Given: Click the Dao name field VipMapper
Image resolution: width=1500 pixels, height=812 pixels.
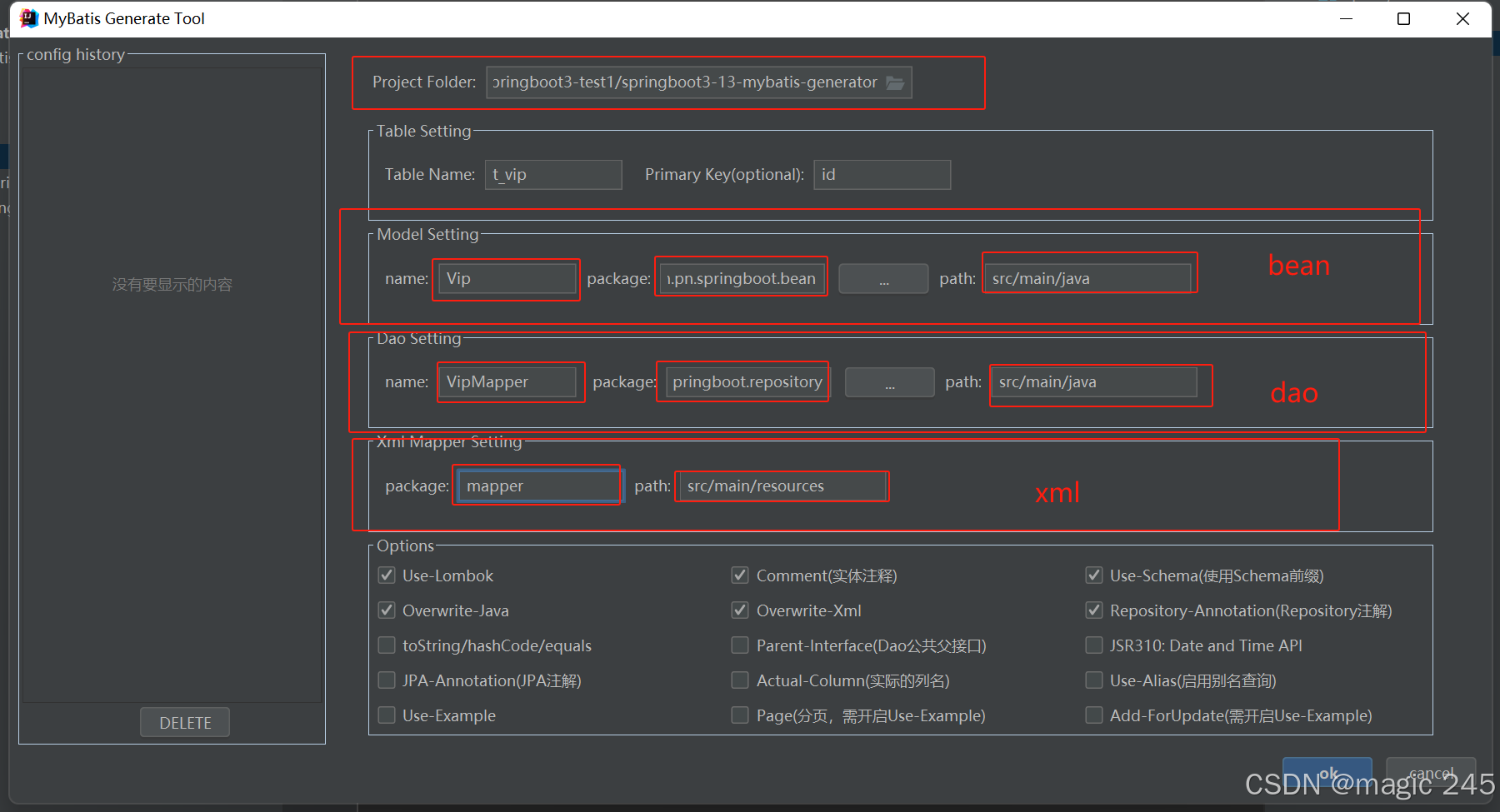Looking at the screenshot, I should click(507, 382).
